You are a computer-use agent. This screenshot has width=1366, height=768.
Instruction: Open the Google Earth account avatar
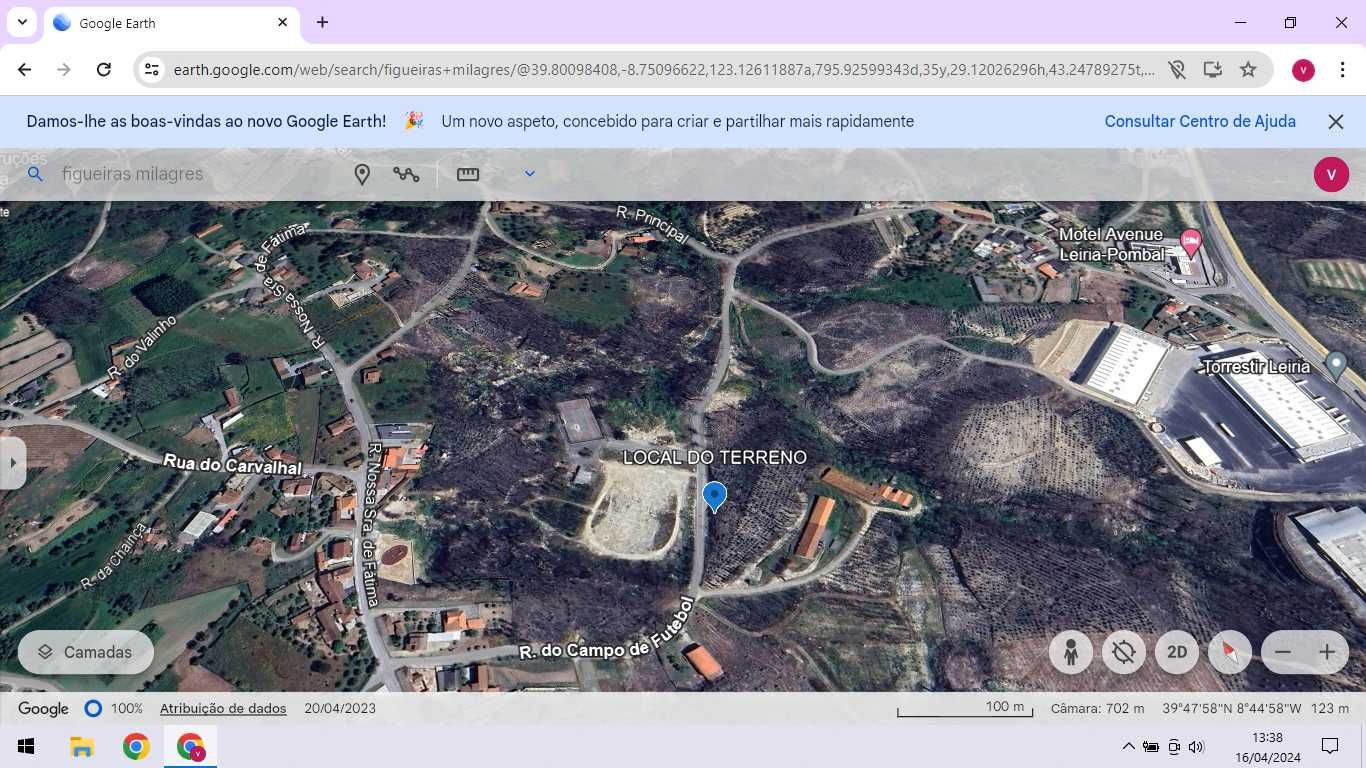pos(1331,174)
